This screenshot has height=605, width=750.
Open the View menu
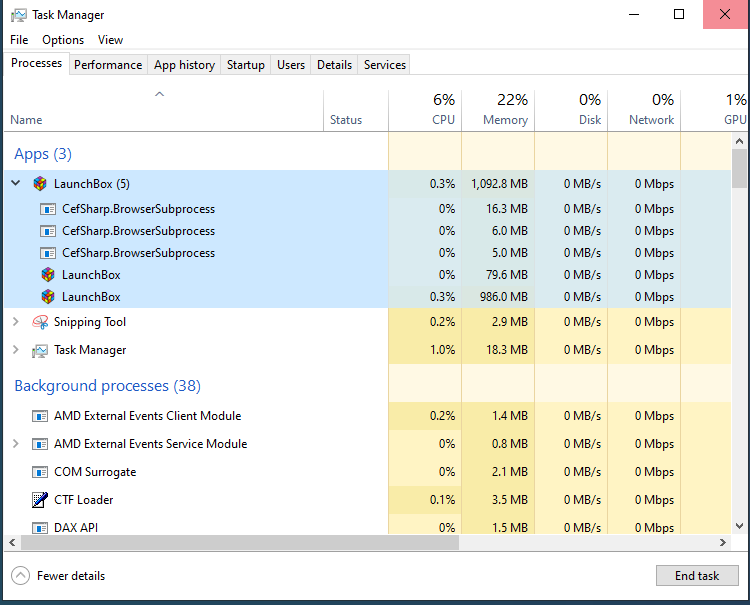pos(110,40)
